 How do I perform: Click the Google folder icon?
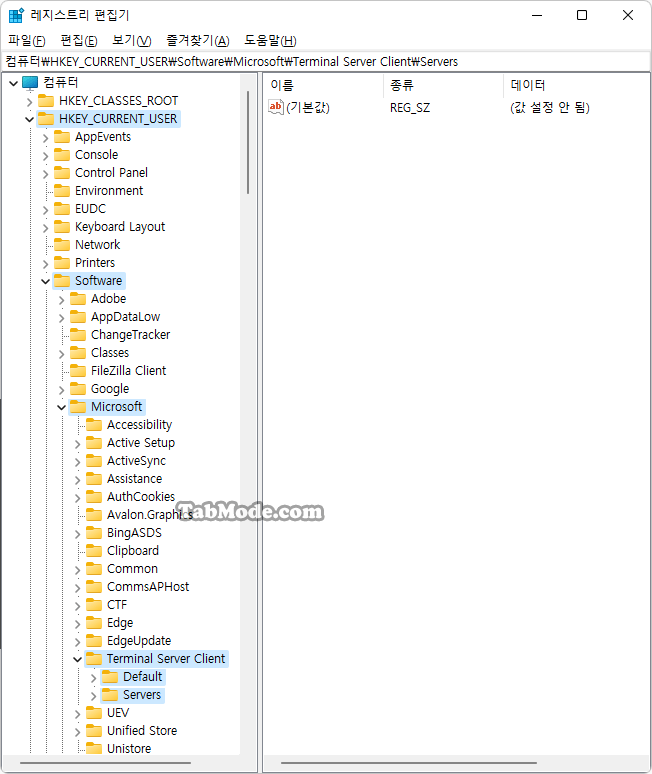[x=78, y=388]
